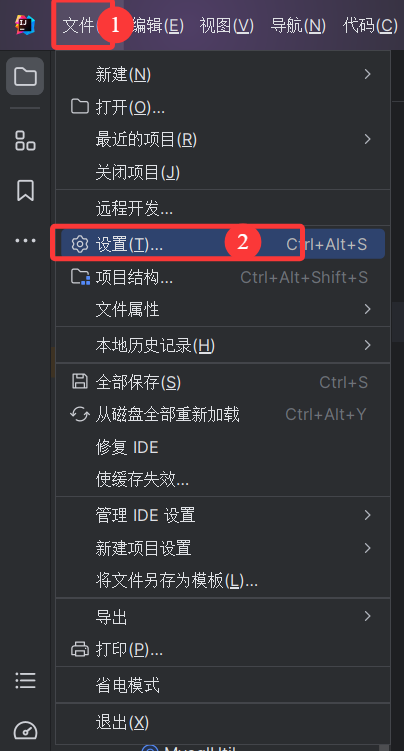Open the 视图(V) menu

[226, 25]
